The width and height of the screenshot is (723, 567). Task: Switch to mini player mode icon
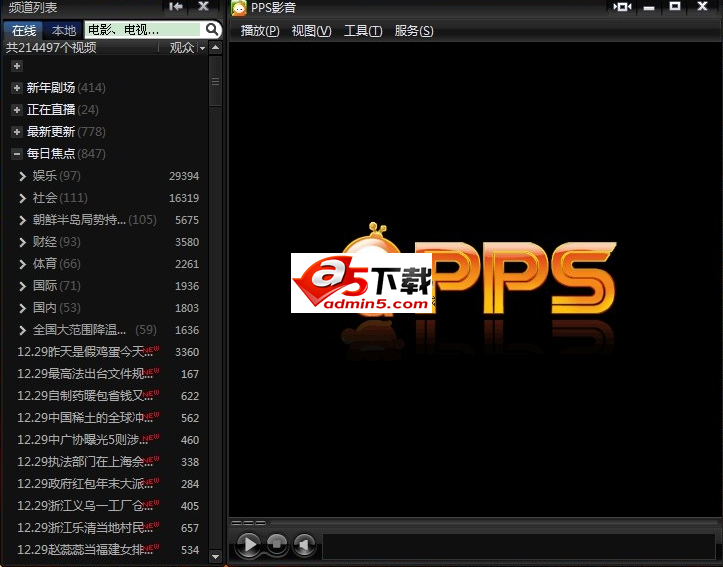(622, 7)
